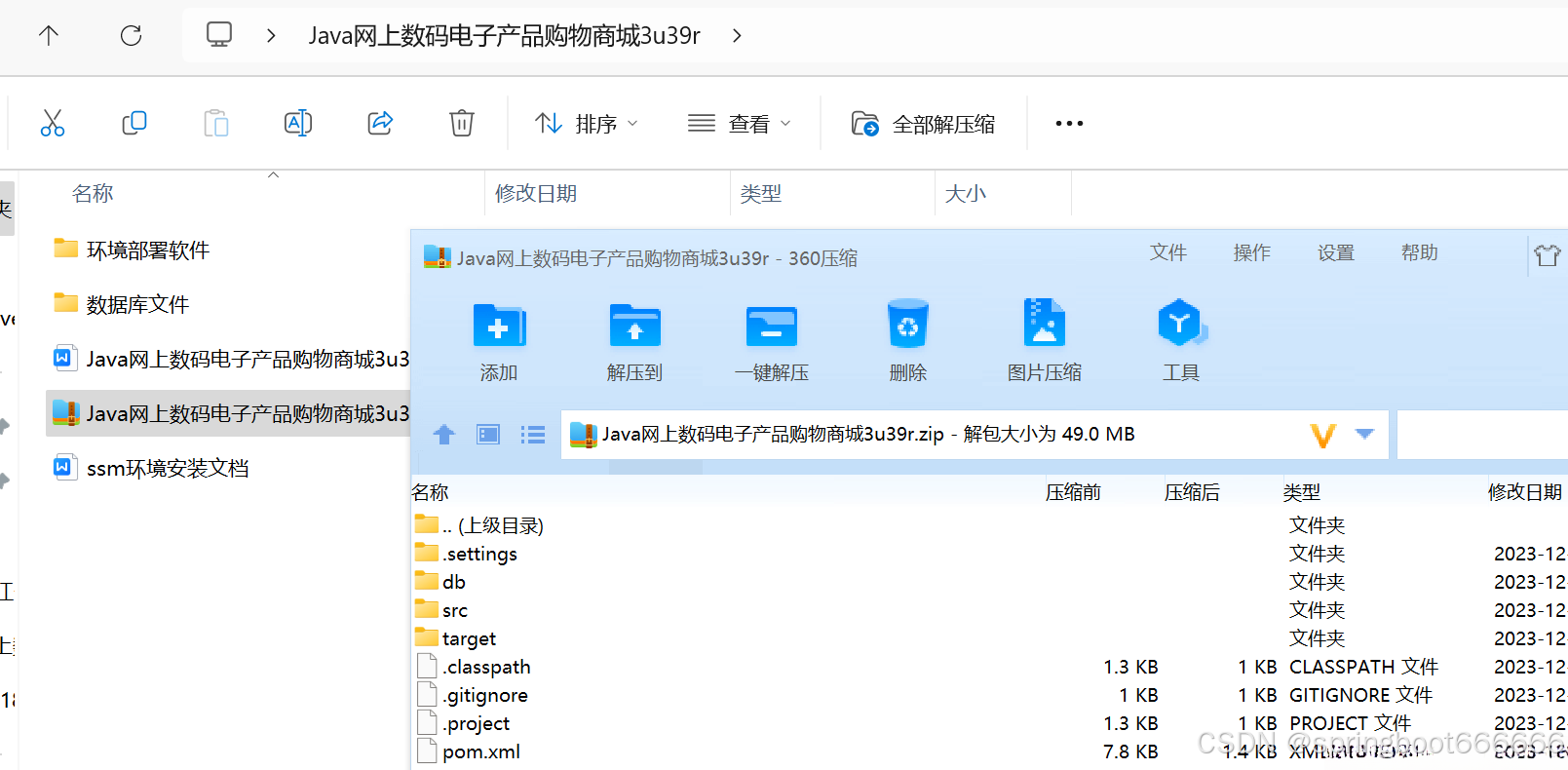Sort by the 类型 column header in Explorer
The width and height of the screenshot is (1568, 770).
(761, 193)
